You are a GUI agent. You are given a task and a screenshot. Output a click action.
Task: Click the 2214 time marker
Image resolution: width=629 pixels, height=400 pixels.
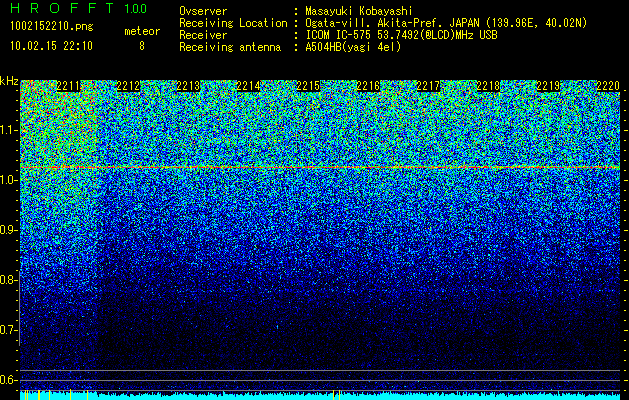point(248,86)
